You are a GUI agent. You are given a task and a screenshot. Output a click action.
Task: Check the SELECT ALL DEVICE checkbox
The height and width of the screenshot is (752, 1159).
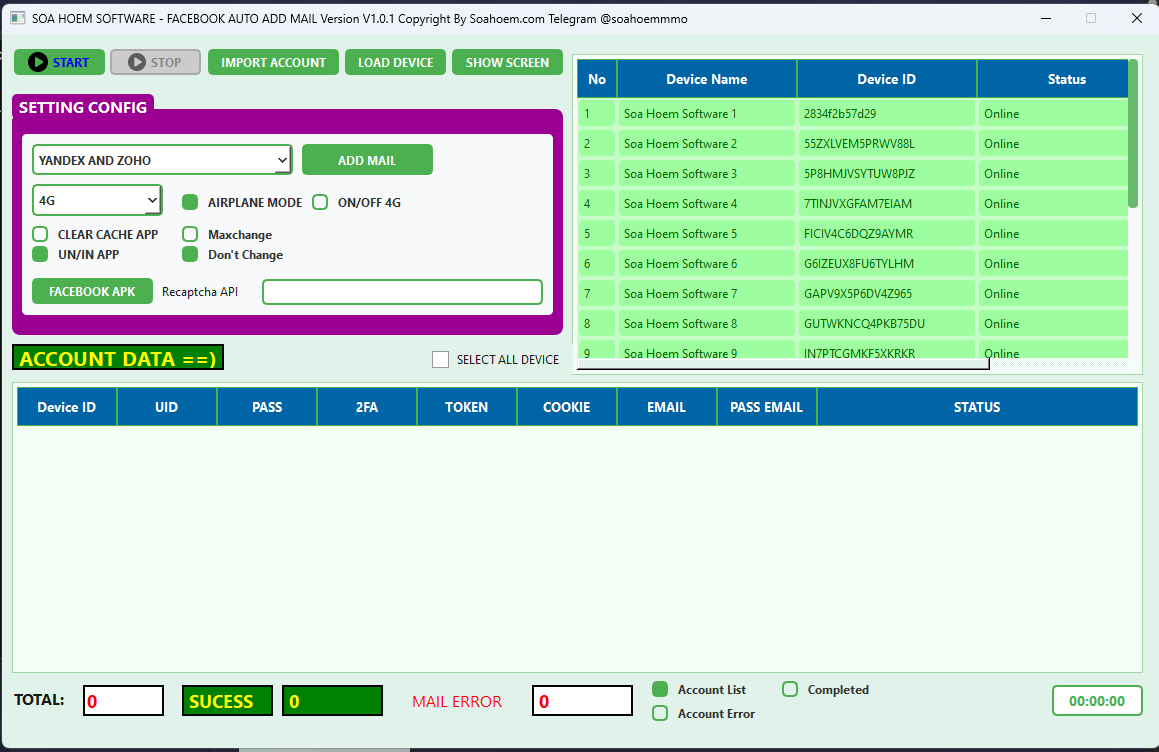click(441, 359)
